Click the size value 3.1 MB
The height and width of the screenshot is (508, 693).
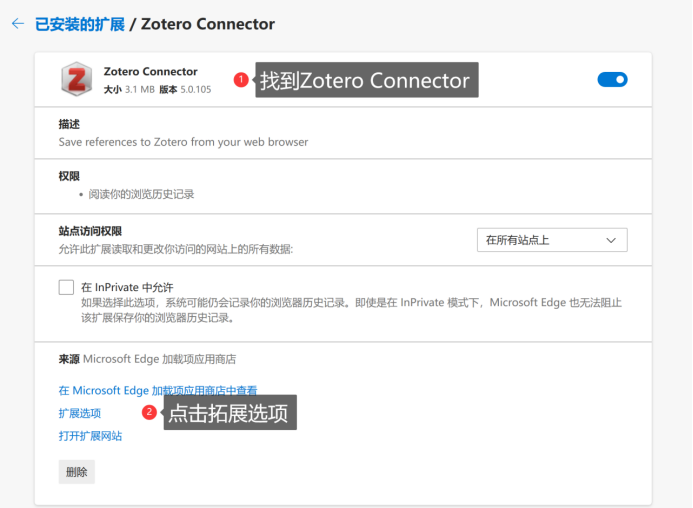point(140,89)
